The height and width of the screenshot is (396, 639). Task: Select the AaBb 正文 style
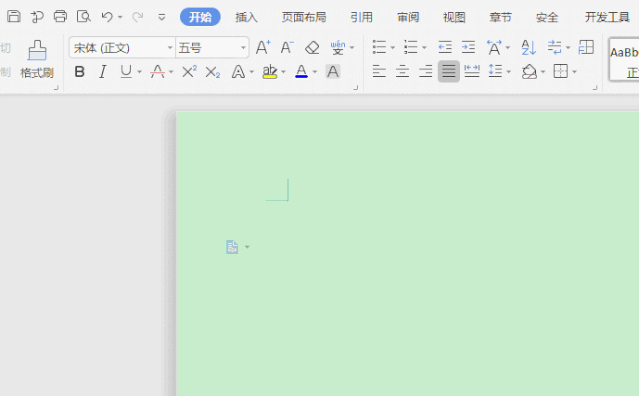click(624, 60)
